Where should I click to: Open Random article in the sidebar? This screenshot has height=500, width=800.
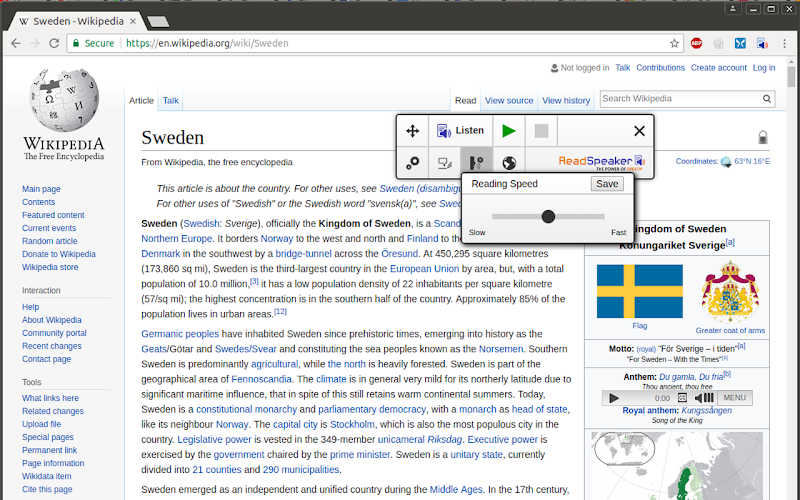coord(49,241)
